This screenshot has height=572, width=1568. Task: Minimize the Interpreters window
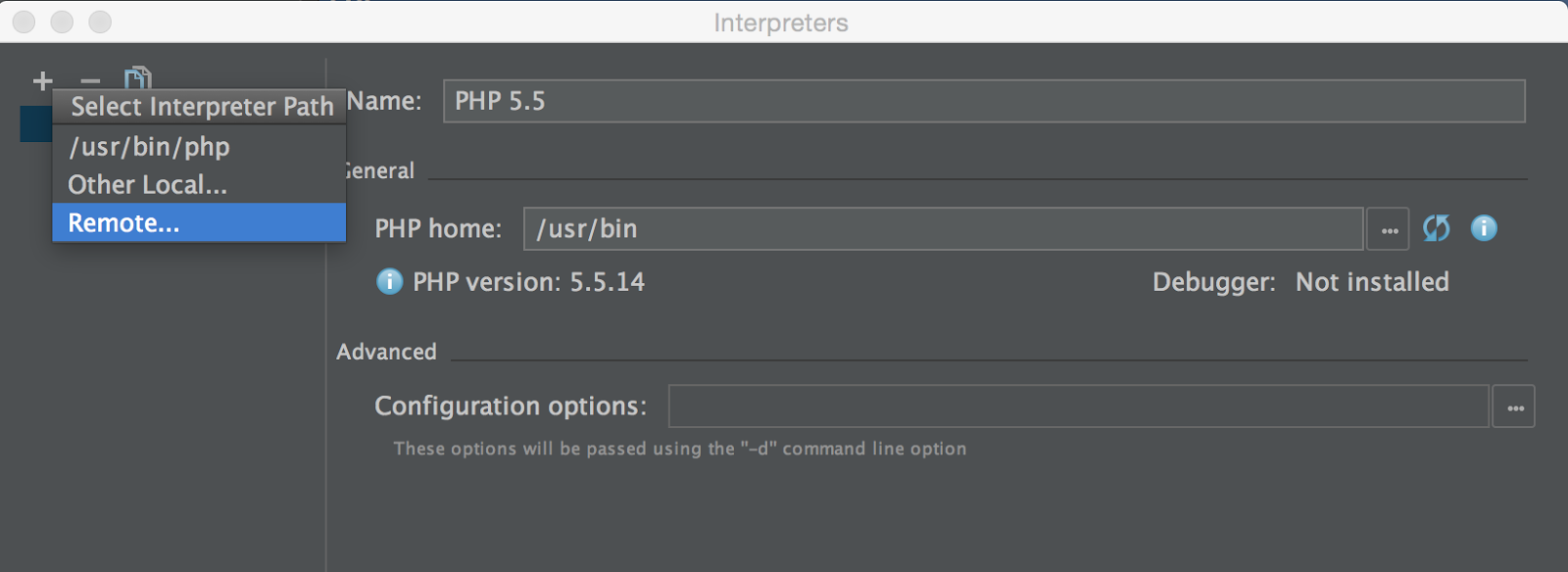(62, 22)
